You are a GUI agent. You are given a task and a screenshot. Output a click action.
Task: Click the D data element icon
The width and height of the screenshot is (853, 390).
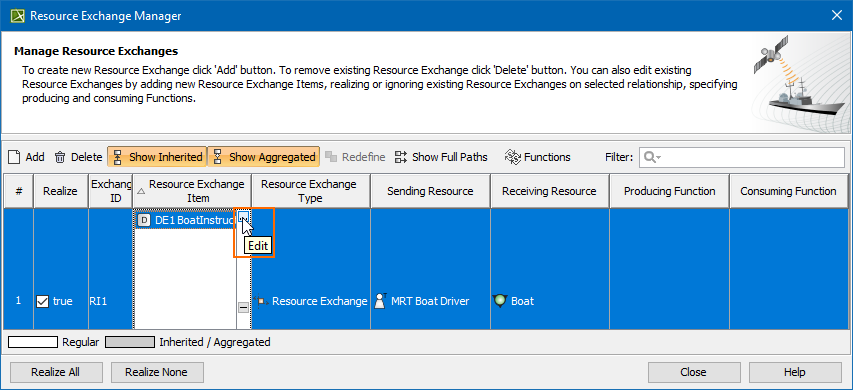[144, 220]
